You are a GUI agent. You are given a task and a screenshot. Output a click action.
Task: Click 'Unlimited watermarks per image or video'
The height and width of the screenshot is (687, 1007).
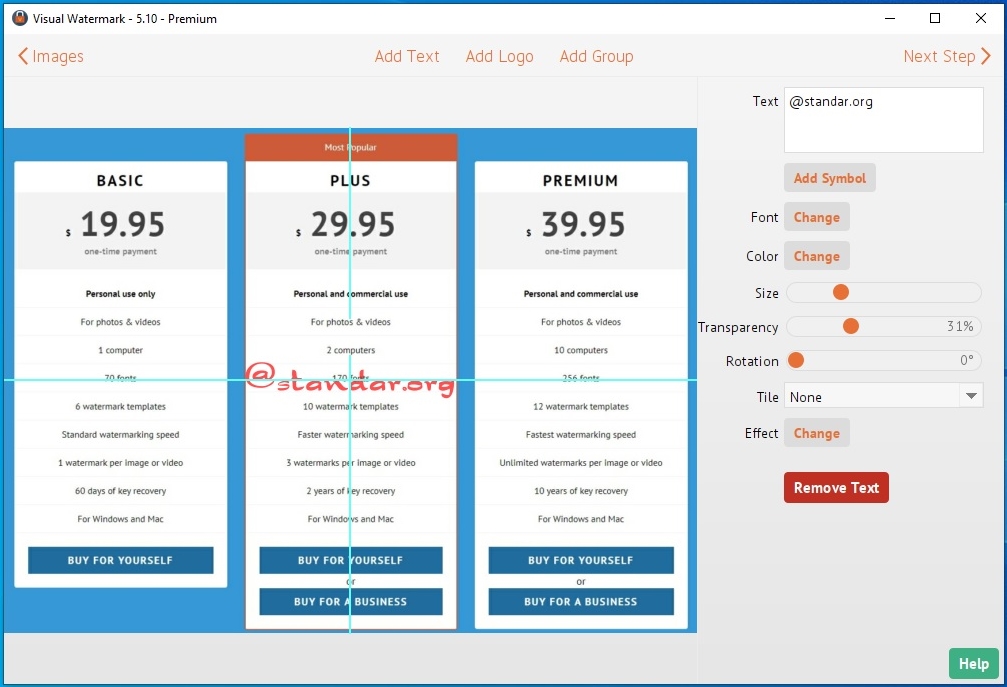[x=581, y=463]
